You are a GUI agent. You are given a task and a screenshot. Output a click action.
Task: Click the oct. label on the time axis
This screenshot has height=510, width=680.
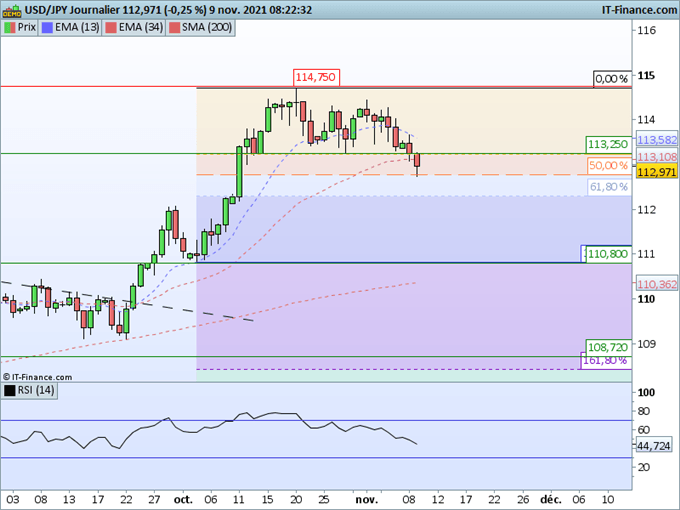(183, 500)
